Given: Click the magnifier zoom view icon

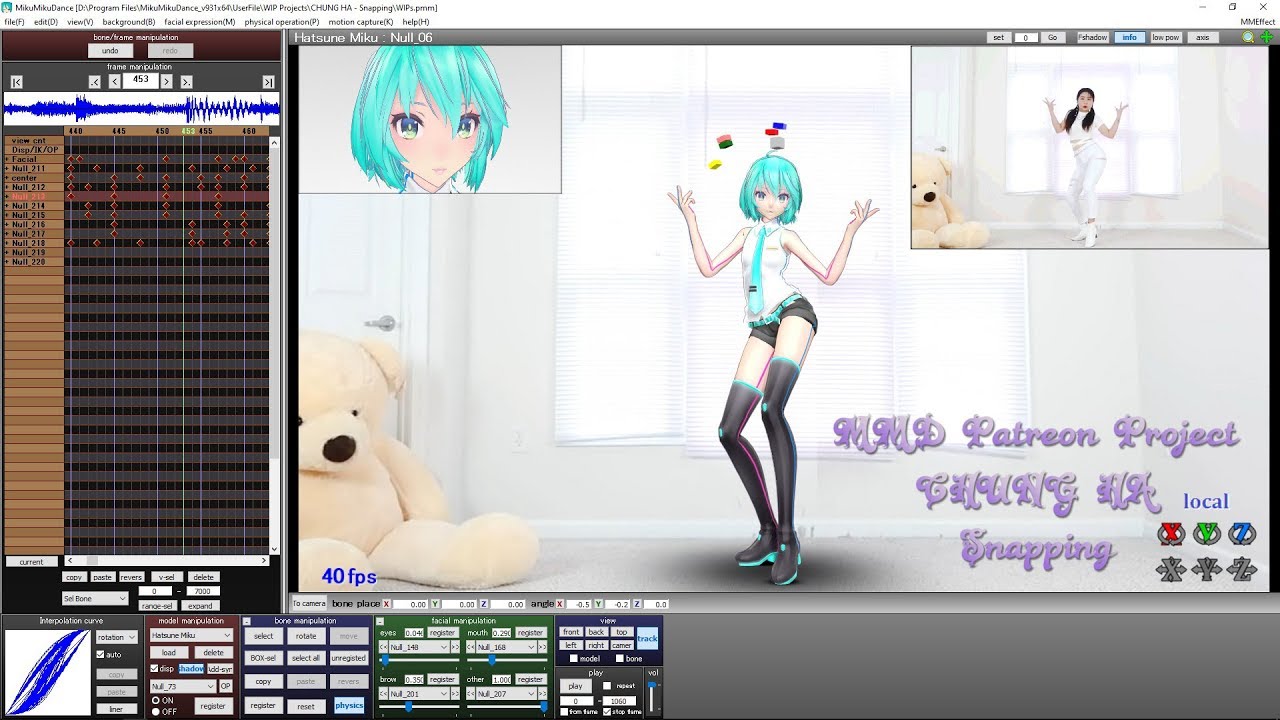Looking at the screenshot, I should (1248, 37).
